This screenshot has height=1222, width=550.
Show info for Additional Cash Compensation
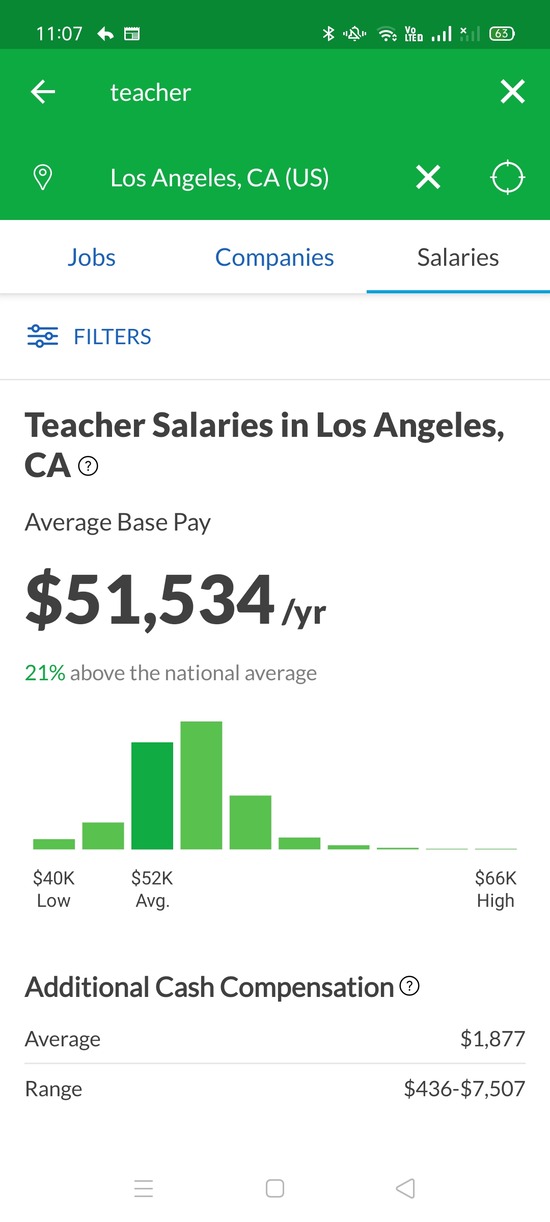coord(409,987)
